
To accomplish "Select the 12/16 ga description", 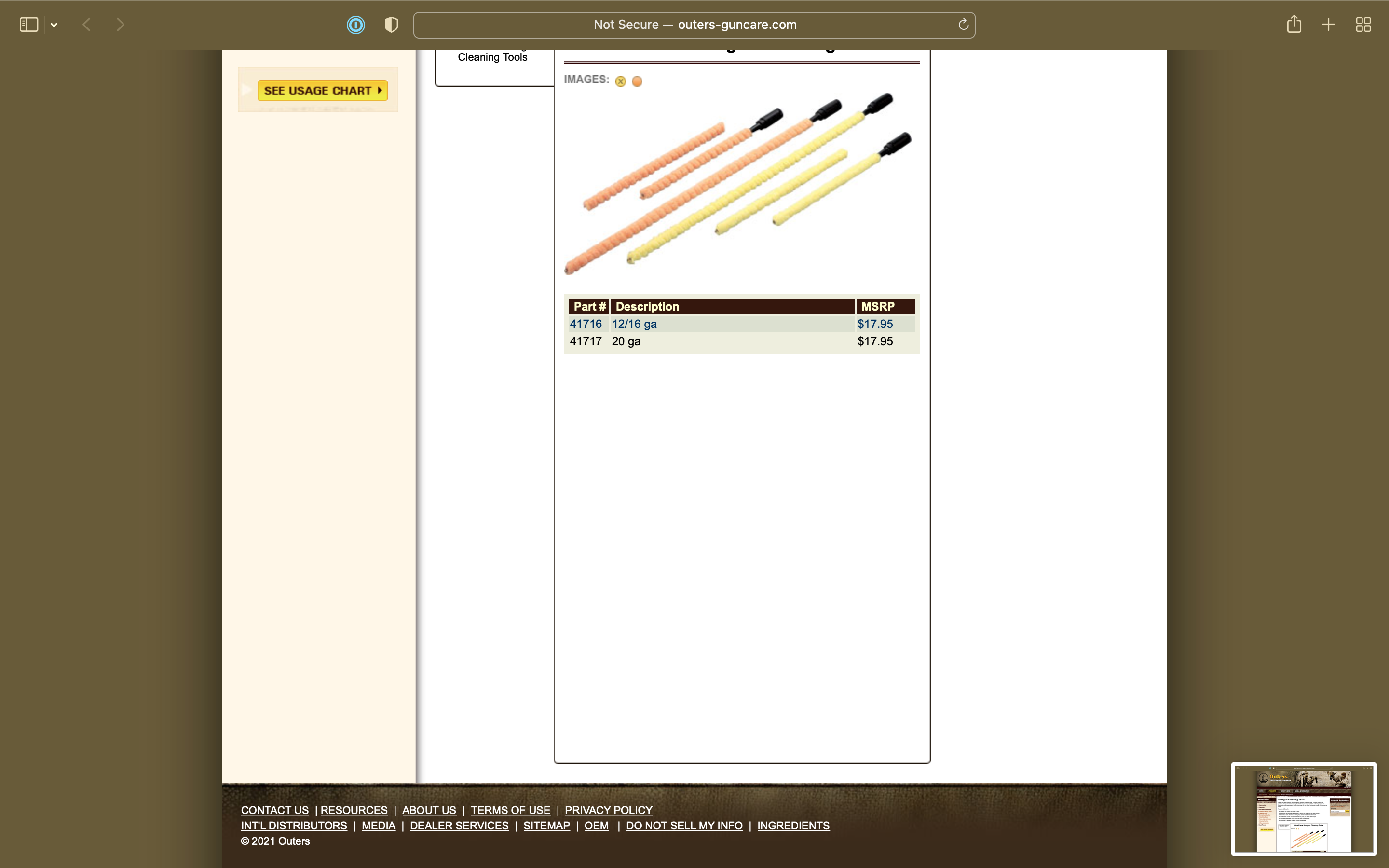I will point(634,324).
